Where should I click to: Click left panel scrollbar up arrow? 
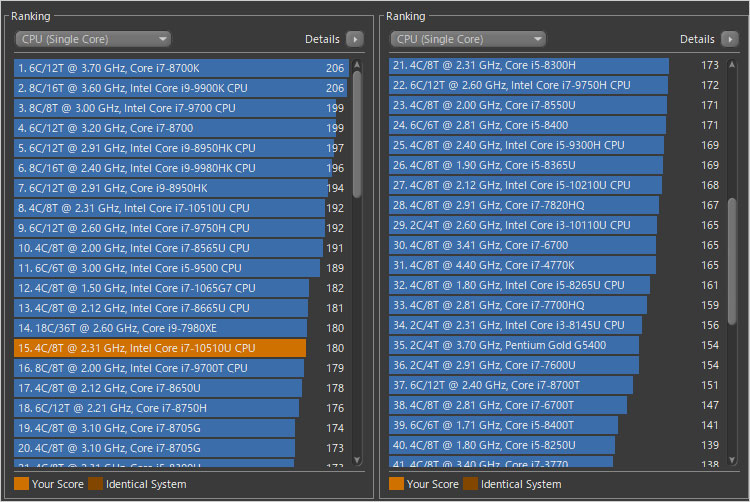coord(357,65)
